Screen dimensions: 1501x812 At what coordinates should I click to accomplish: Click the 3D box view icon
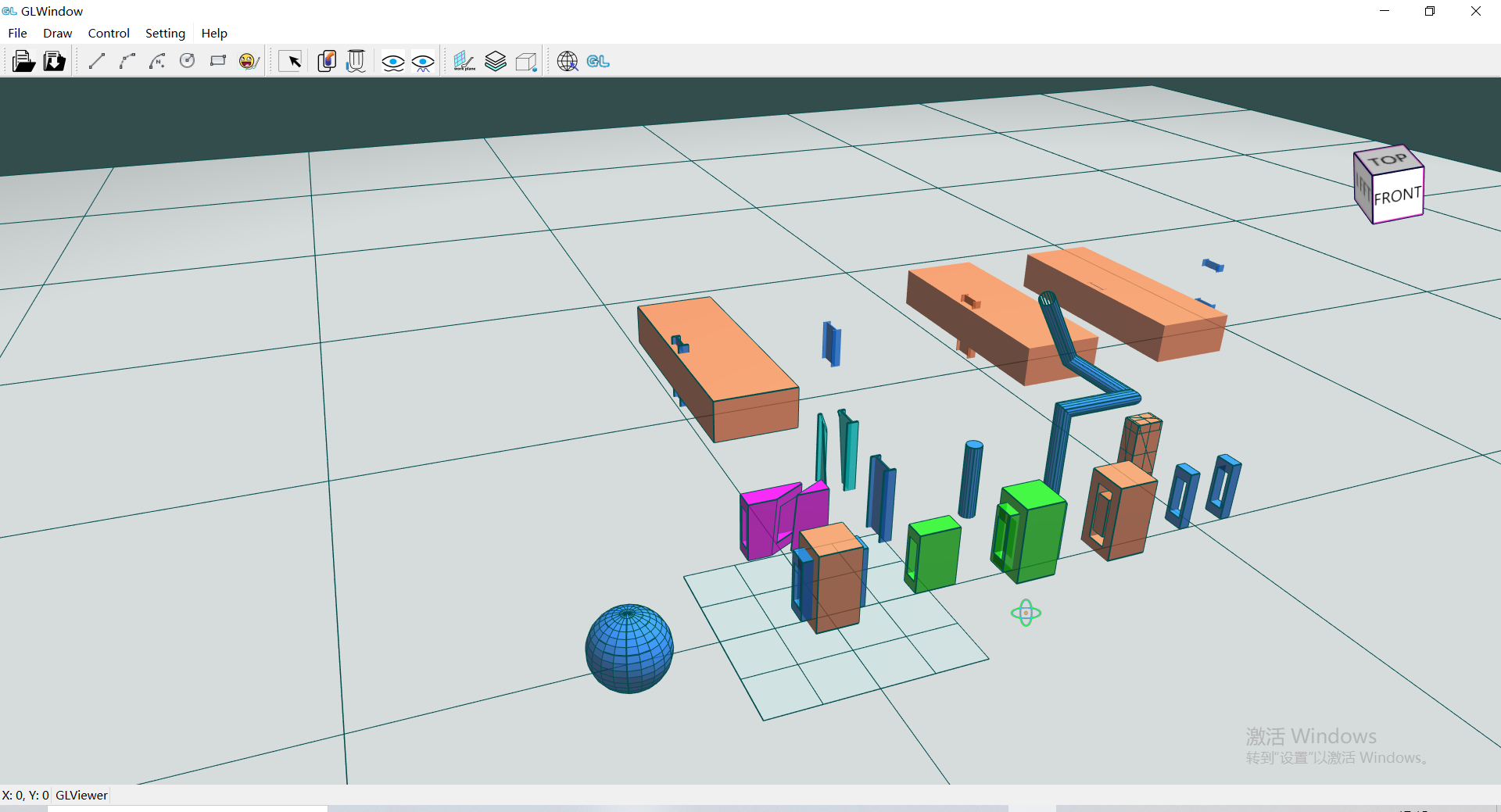point(526,62)
